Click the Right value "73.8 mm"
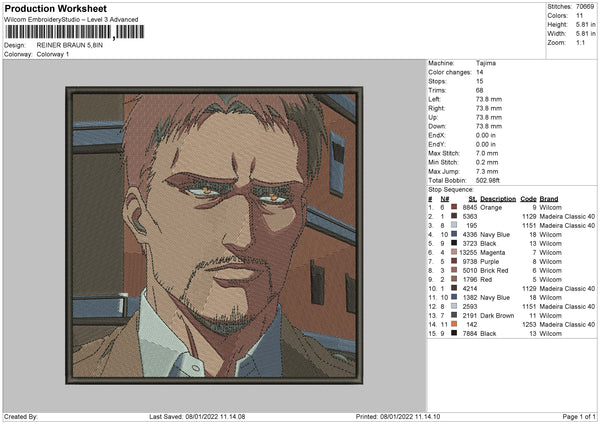The width and height of the screenshot is (600, 424). [x=489, y=108]
